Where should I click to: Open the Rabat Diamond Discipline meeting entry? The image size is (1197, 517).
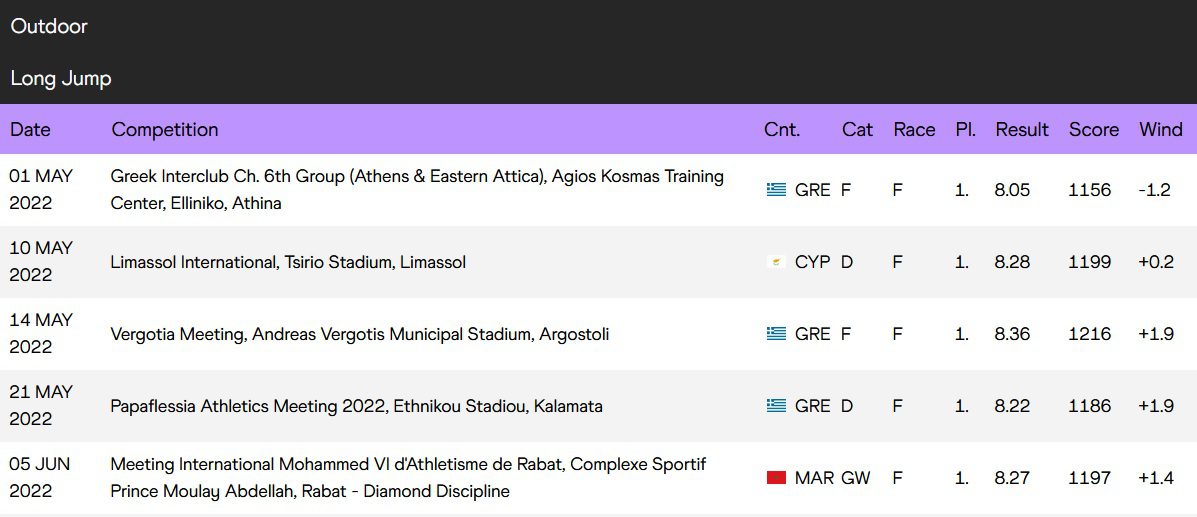[x=408, y=477]
